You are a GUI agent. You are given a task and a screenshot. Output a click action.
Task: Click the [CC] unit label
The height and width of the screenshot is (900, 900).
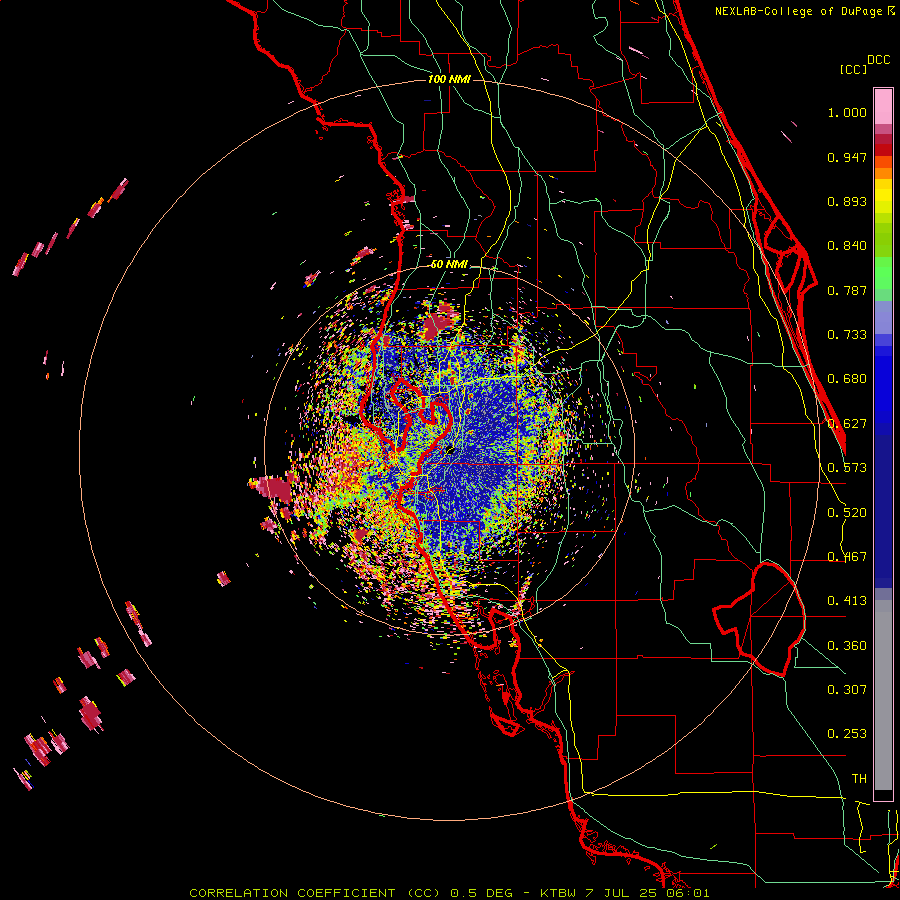[x=853, y=69]
